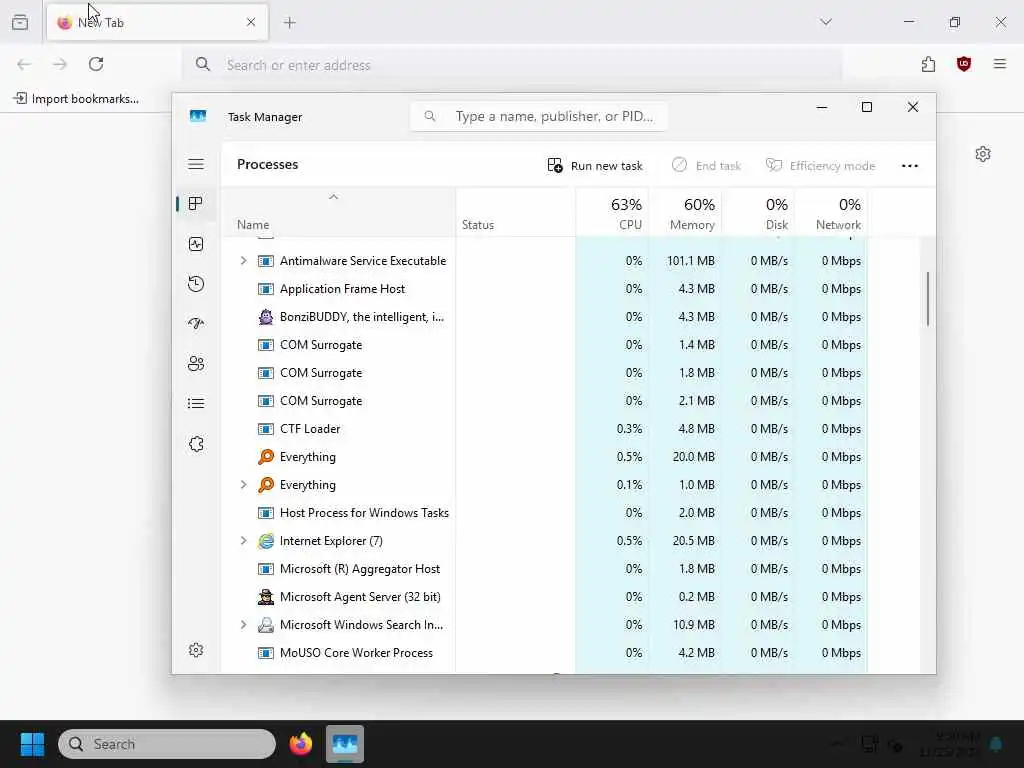Sort by CPU column header
The height and width of the screenshot is (768, 1024).
[x=612, y=214]
